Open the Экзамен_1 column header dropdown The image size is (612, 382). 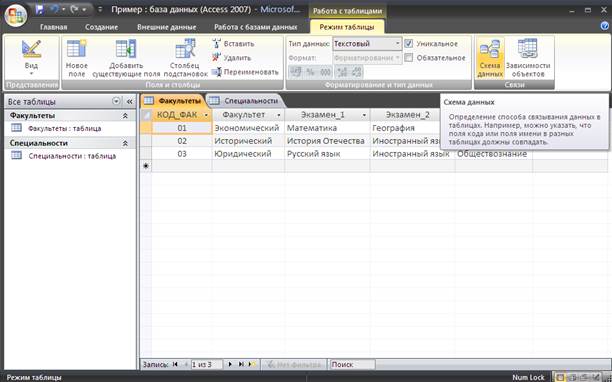tap(364, 115)
